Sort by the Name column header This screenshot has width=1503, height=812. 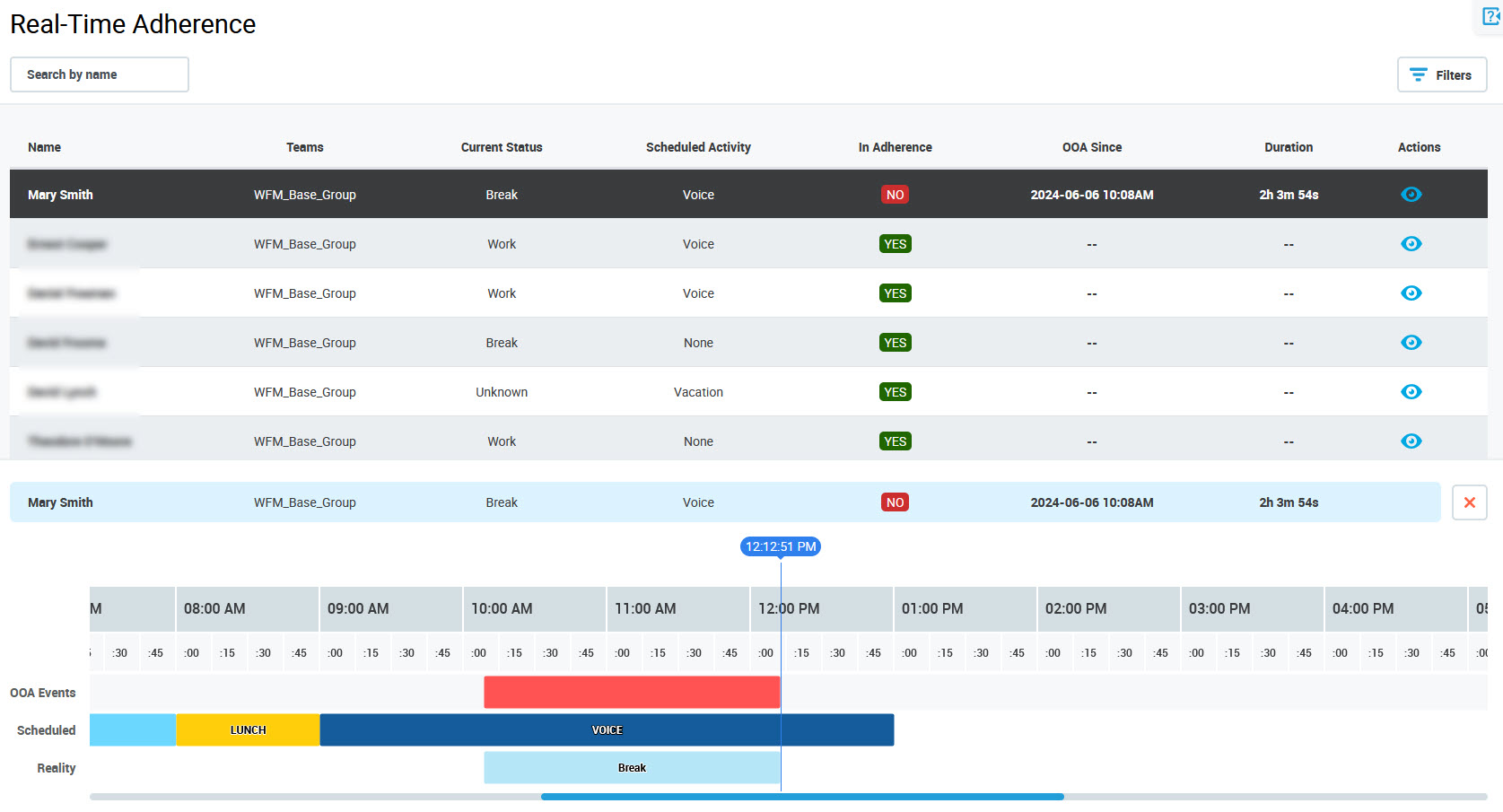pos(44,147)
